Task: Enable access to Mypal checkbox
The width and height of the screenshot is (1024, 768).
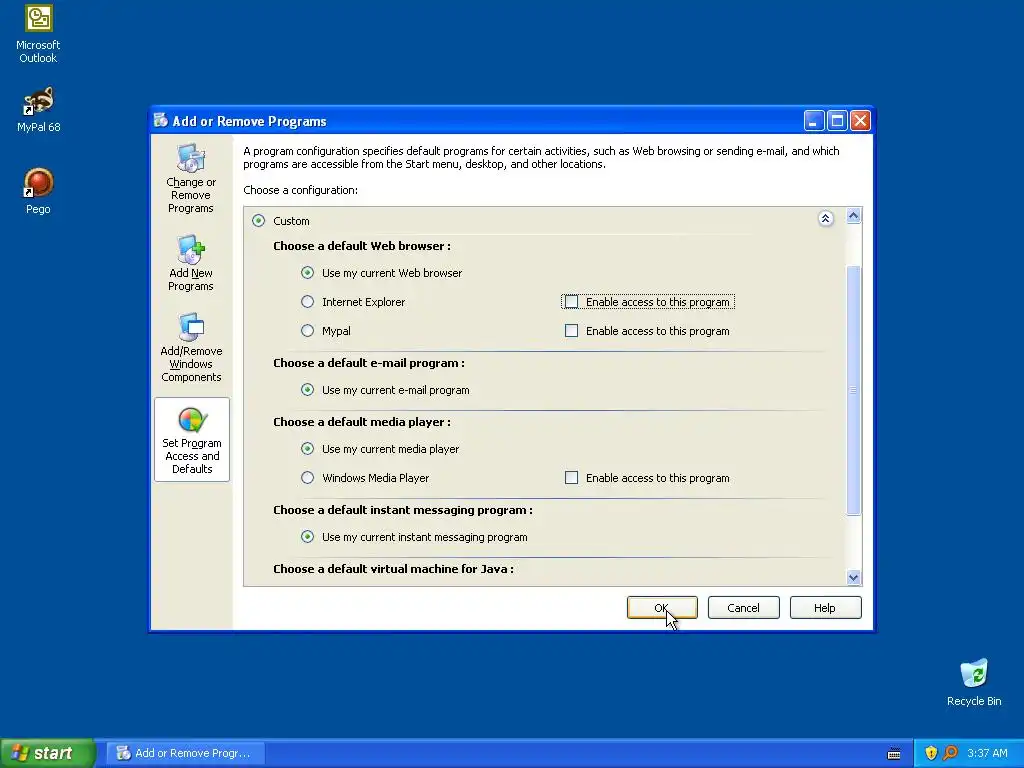Action: click(571, 331)
